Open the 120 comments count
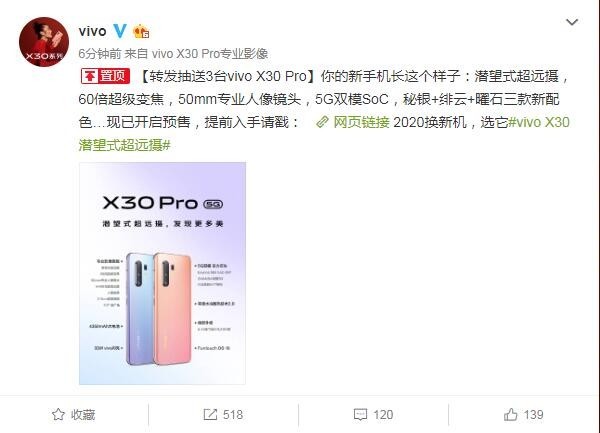The width and height of the screenshot is (600, 433). pyautogui.click(x=383, y=415)
